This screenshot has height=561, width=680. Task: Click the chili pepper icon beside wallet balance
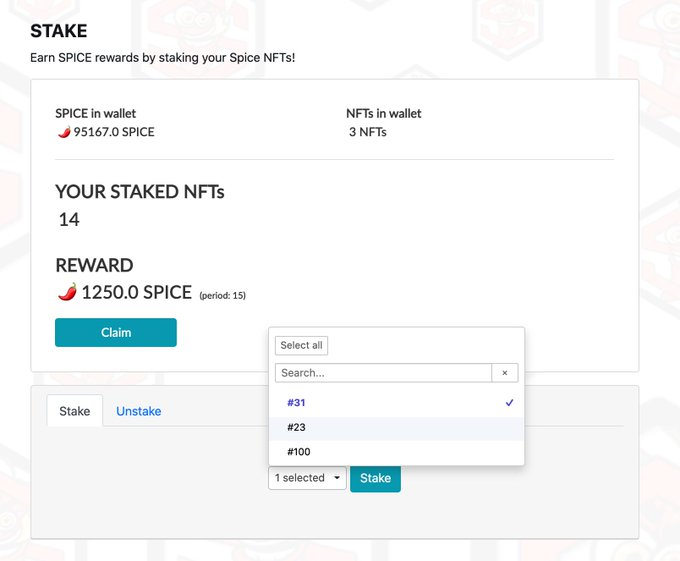[x=64, y=132]
